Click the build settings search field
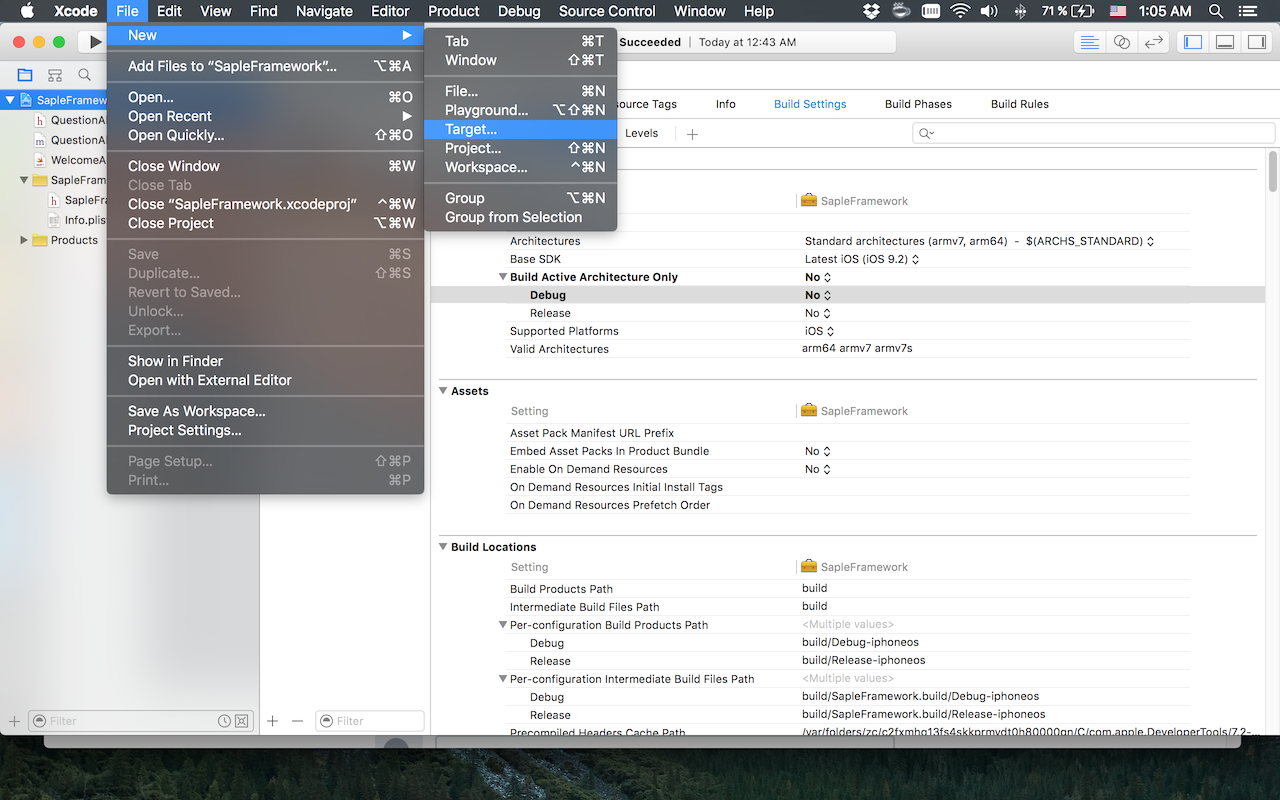1280x800 pixels. tap(1094, 133)
